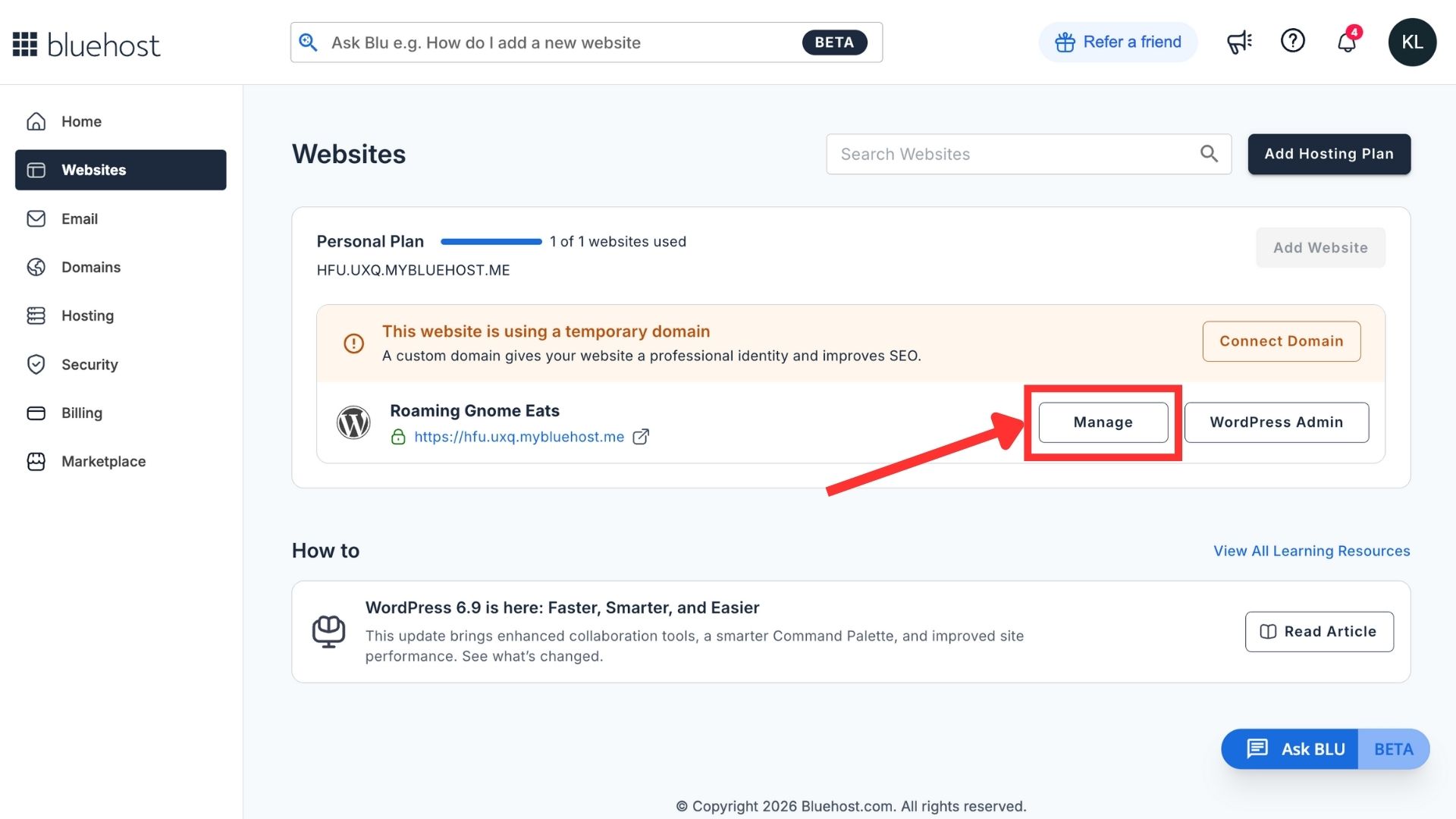The image size is (1456, 819).
Task: Click the Manage button for Roaming Gnome Eats
Action: coord(1103,422)
